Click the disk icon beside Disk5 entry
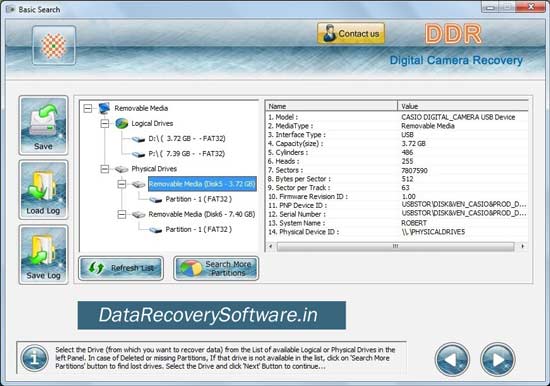550x386 pixels. (139, 184)
